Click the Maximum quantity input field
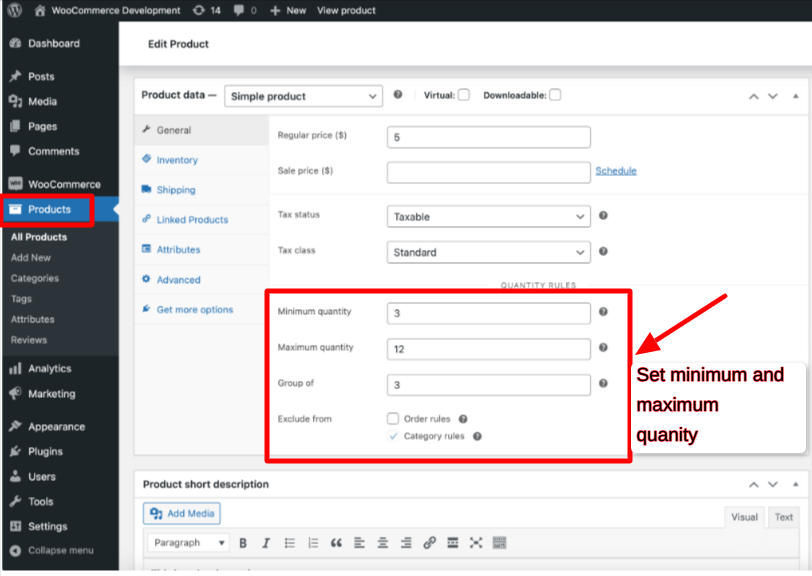This screenshot has width=812, height=576. [488, 349]
